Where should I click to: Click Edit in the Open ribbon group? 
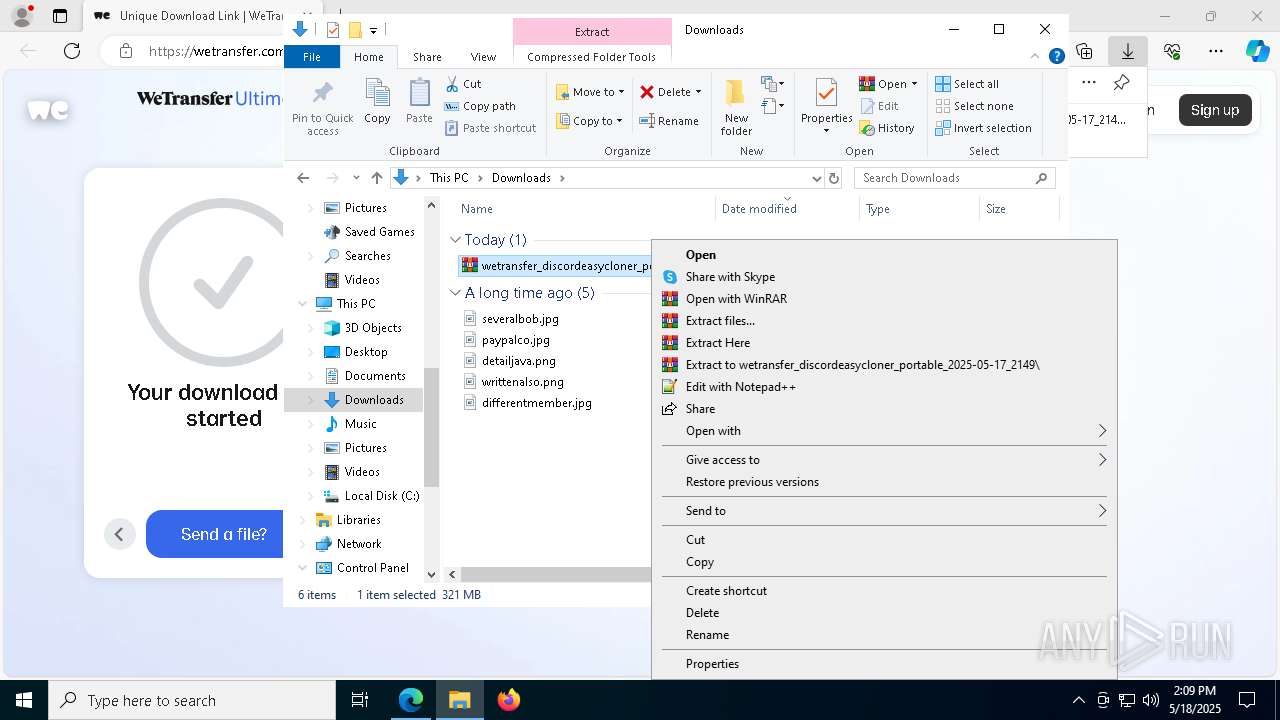click(x=879, y=106)
